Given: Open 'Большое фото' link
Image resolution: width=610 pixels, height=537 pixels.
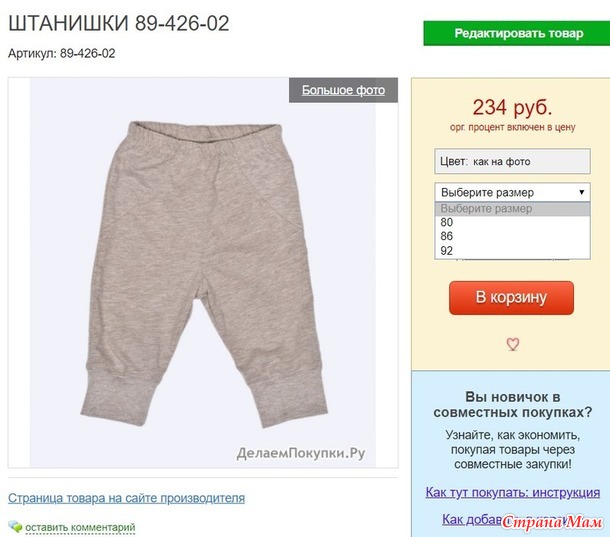Looking at the screenshot, I should pos(343,90).
